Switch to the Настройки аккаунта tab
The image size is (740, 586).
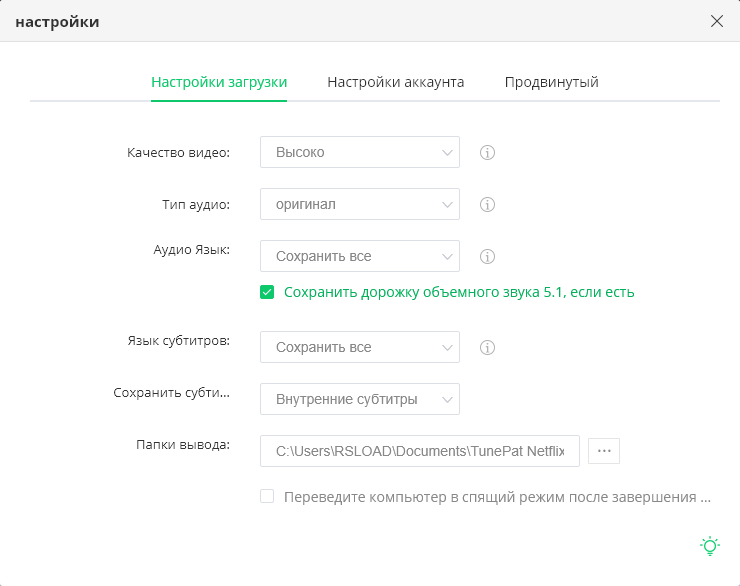point(395,82)
